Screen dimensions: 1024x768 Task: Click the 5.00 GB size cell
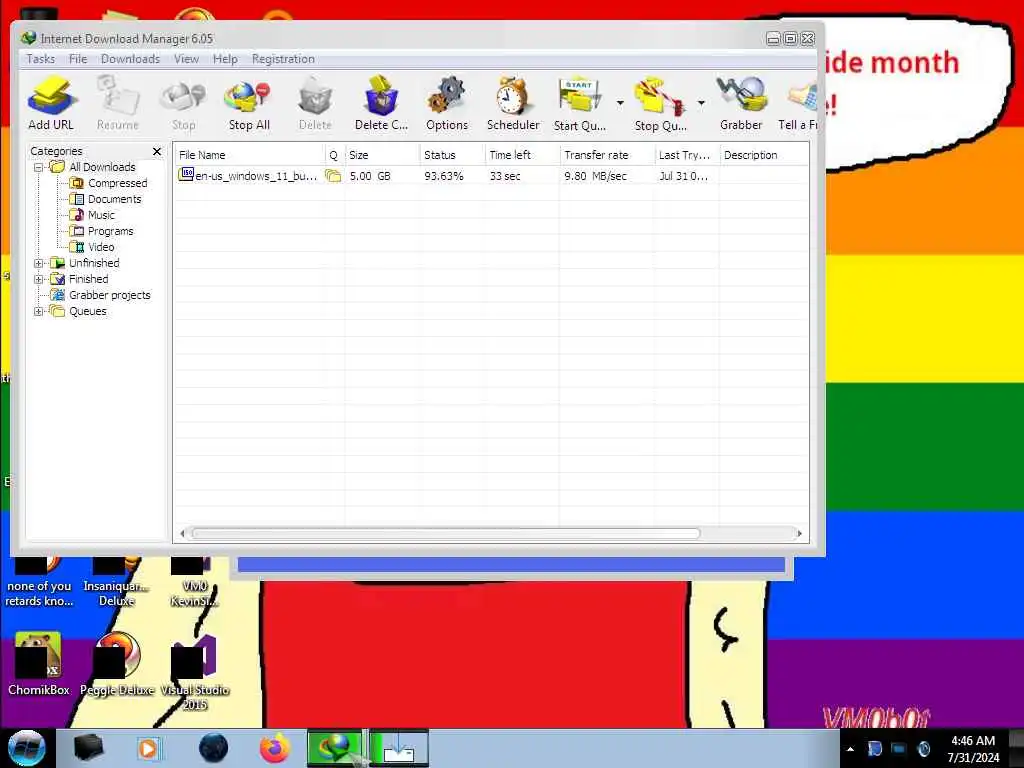[370, 176]
